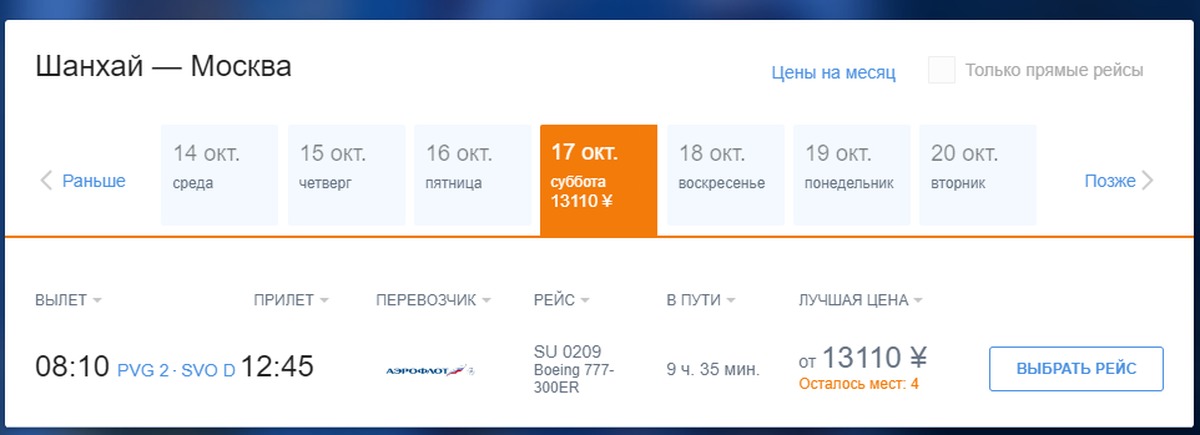Viewport: 1200px width, 435px height.
Task: Sort by ПРИЛЕТ column arrow
Action: [324, 300]
